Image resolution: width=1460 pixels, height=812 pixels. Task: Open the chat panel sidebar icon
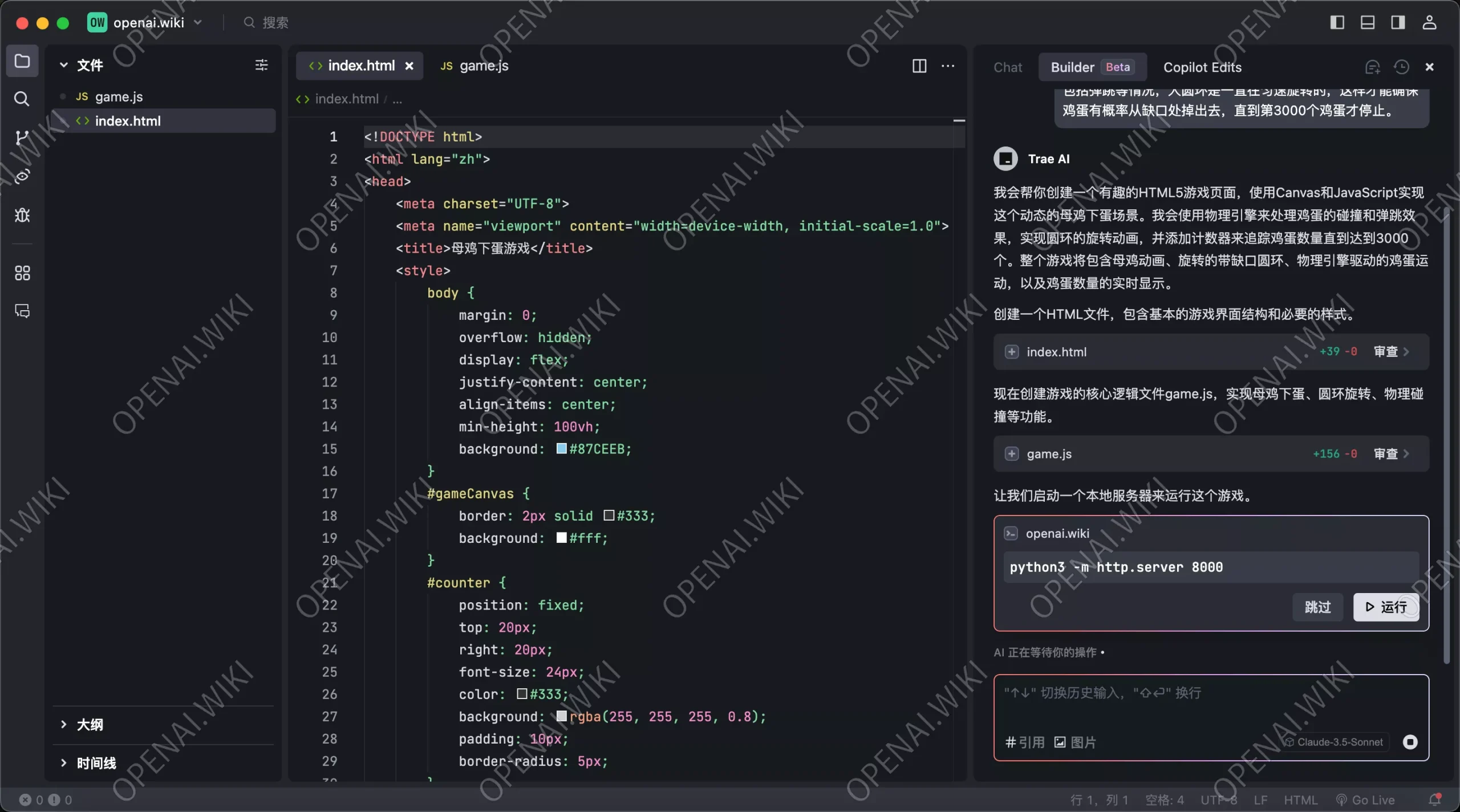[x=22, y=311]
